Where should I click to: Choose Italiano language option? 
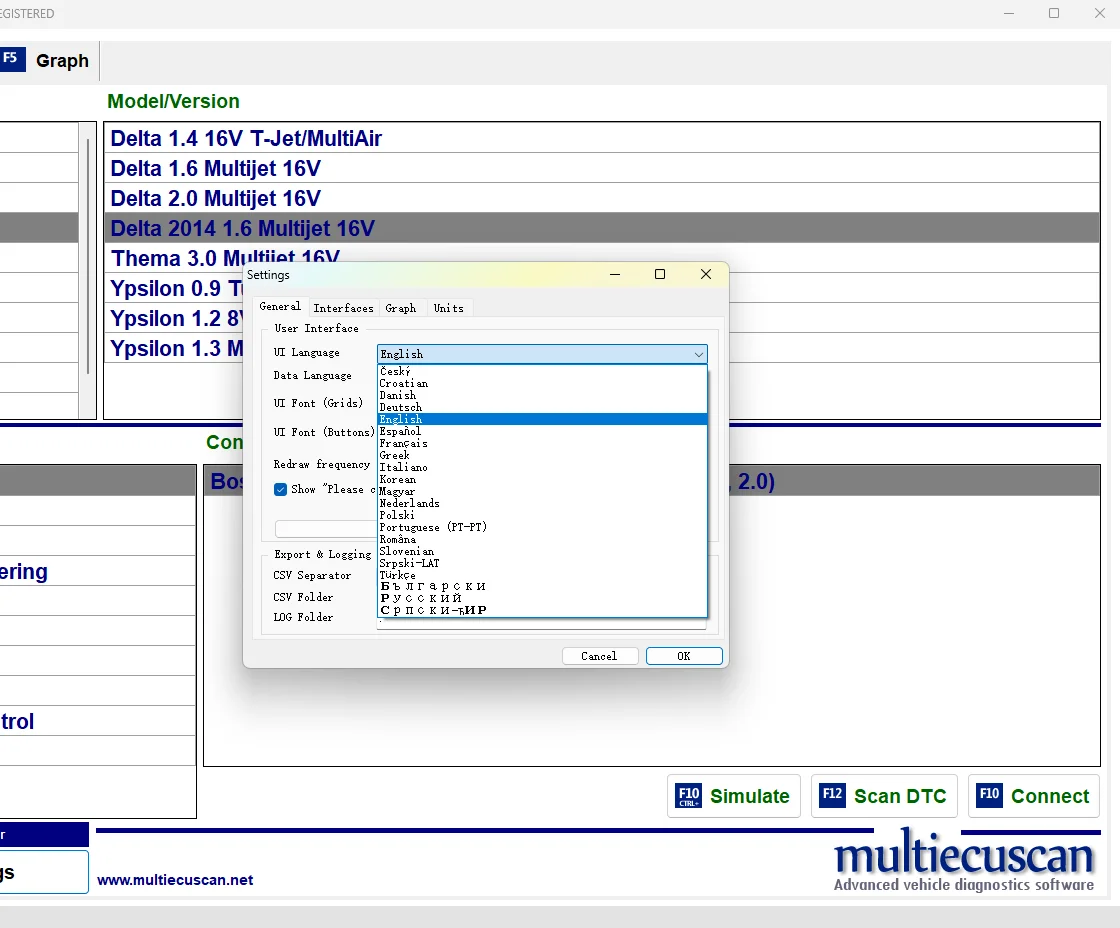pos(542,467)
